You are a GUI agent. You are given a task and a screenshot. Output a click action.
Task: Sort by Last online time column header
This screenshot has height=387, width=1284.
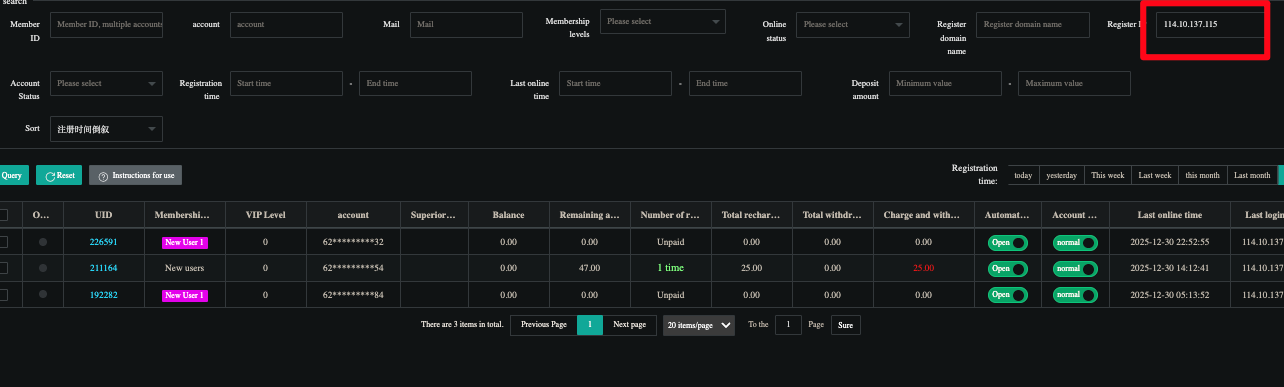1170,215
